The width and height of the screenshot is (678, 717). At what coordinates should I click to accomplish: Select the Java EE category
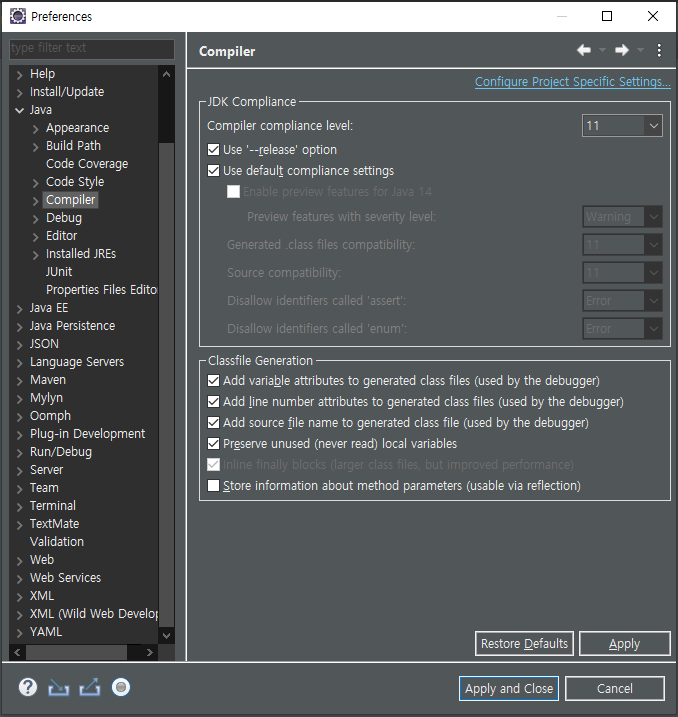coord(49,308)
